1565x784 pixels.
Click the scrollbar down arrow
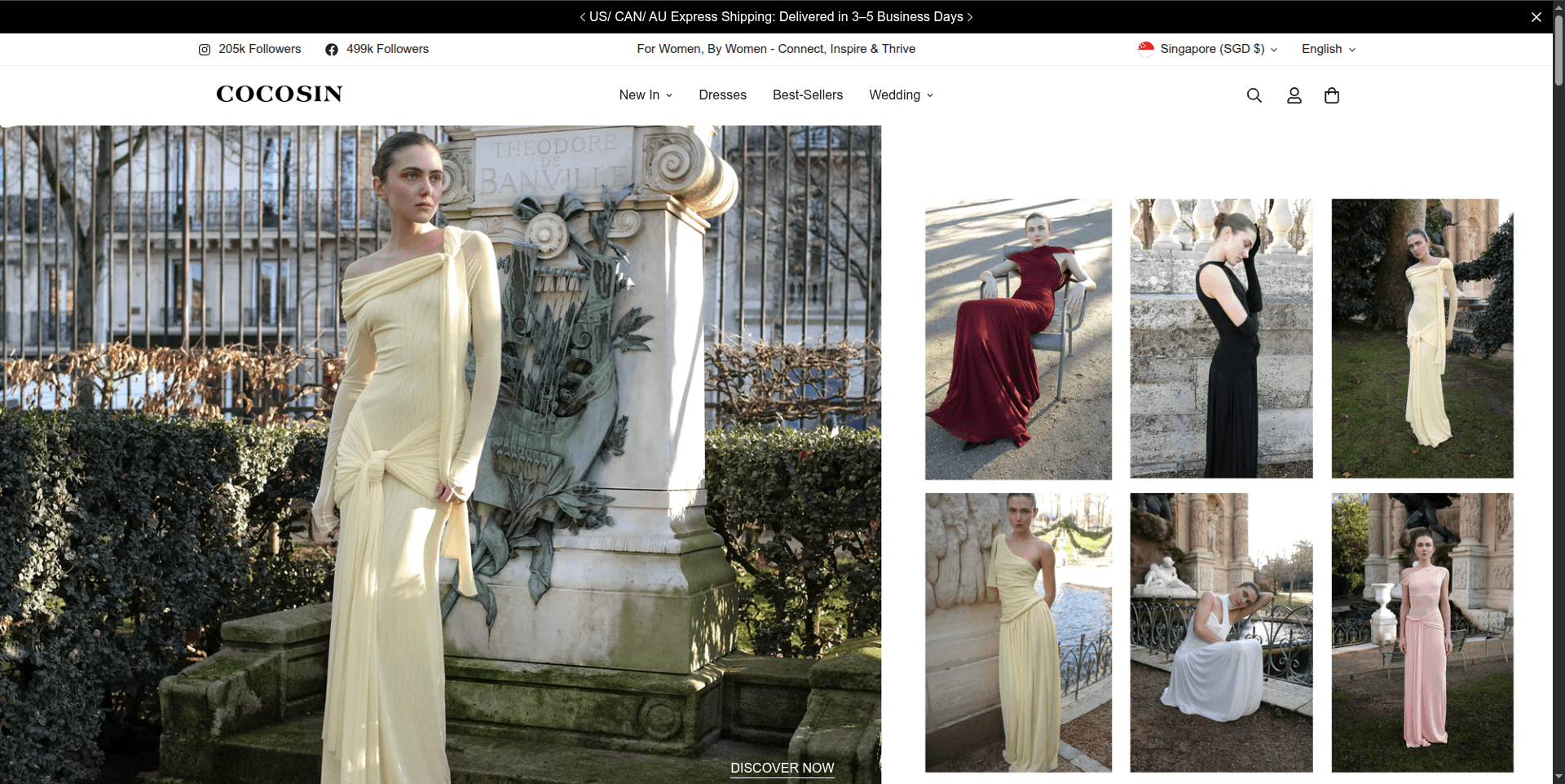pyautogui.click(x=1558, y=777)
